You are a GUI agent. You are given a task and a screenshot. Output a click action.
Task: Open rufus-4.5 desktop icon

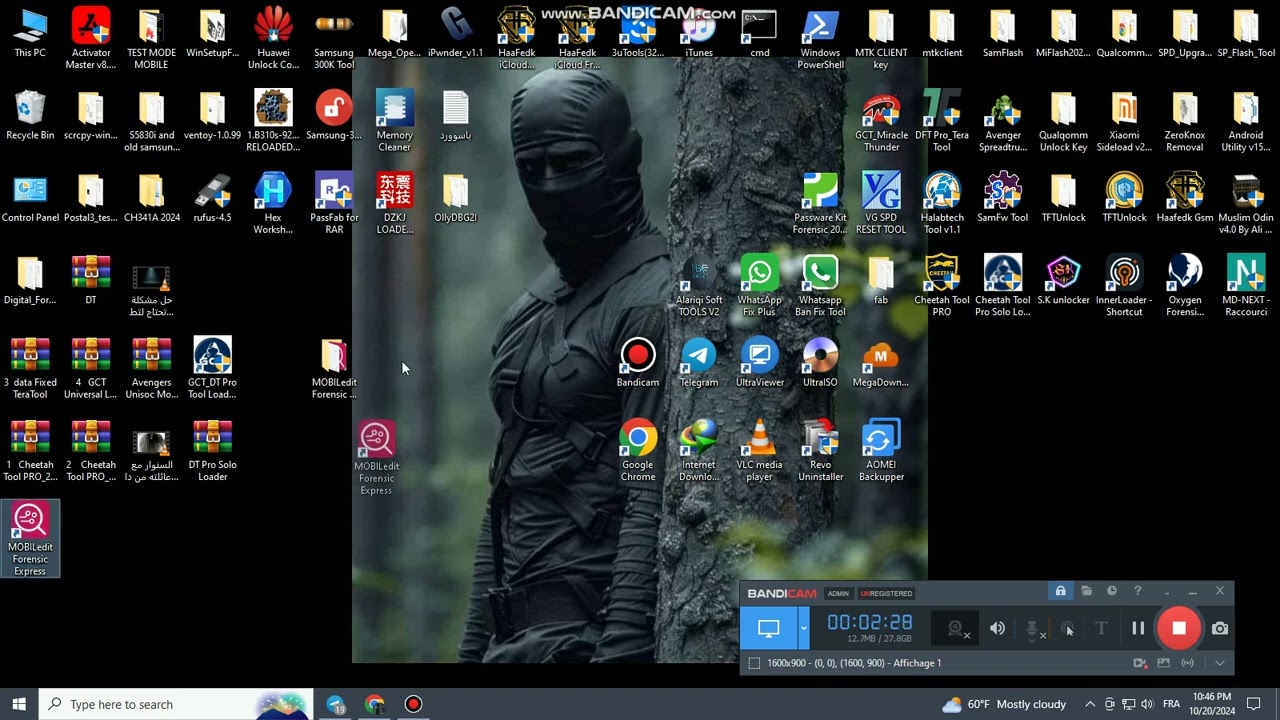(212, 198)
